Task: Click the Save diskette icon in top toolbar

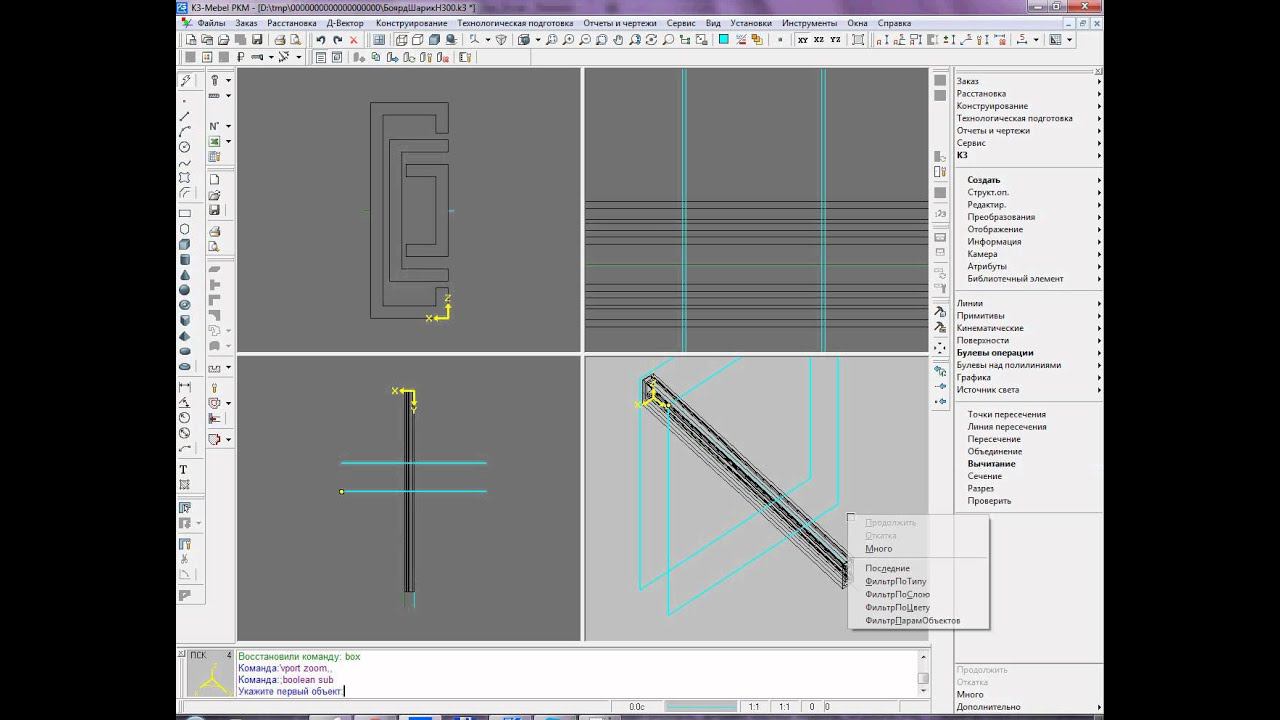Action: click(257, 40)
